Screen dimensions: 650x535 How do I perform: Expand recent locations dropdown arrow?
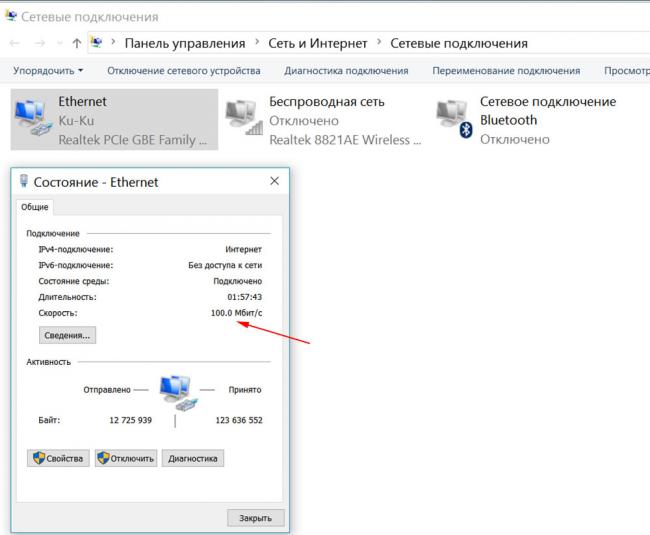coord(58,44)
